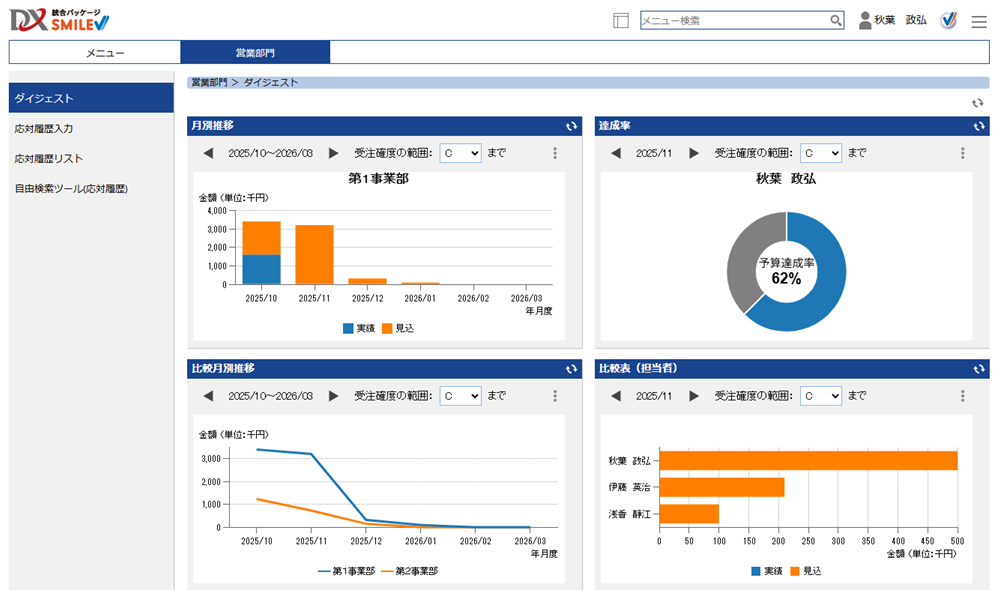The image size is (1002, 601).
Task: Refresh the 比較表（担当者） panel
Action: [980, 369]
